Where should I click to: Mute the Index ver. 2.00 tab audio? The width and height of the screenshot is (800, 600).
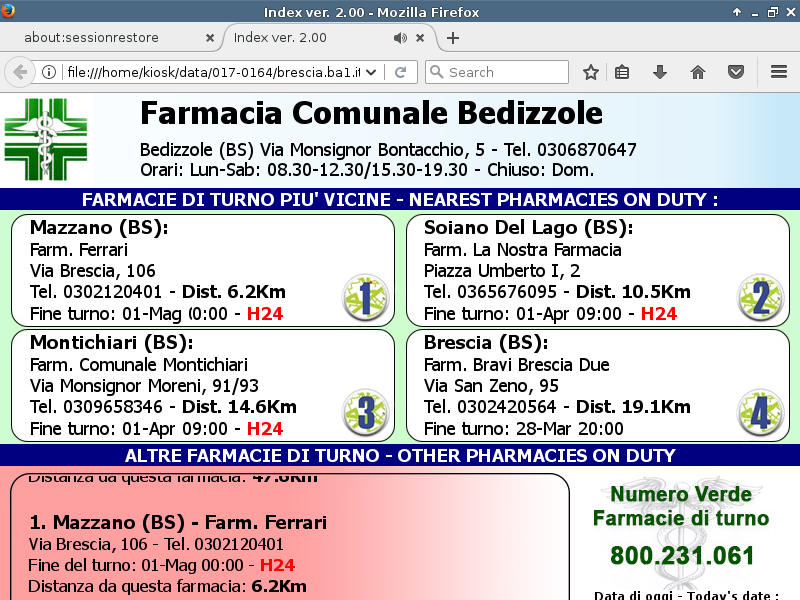coord(400,38)
